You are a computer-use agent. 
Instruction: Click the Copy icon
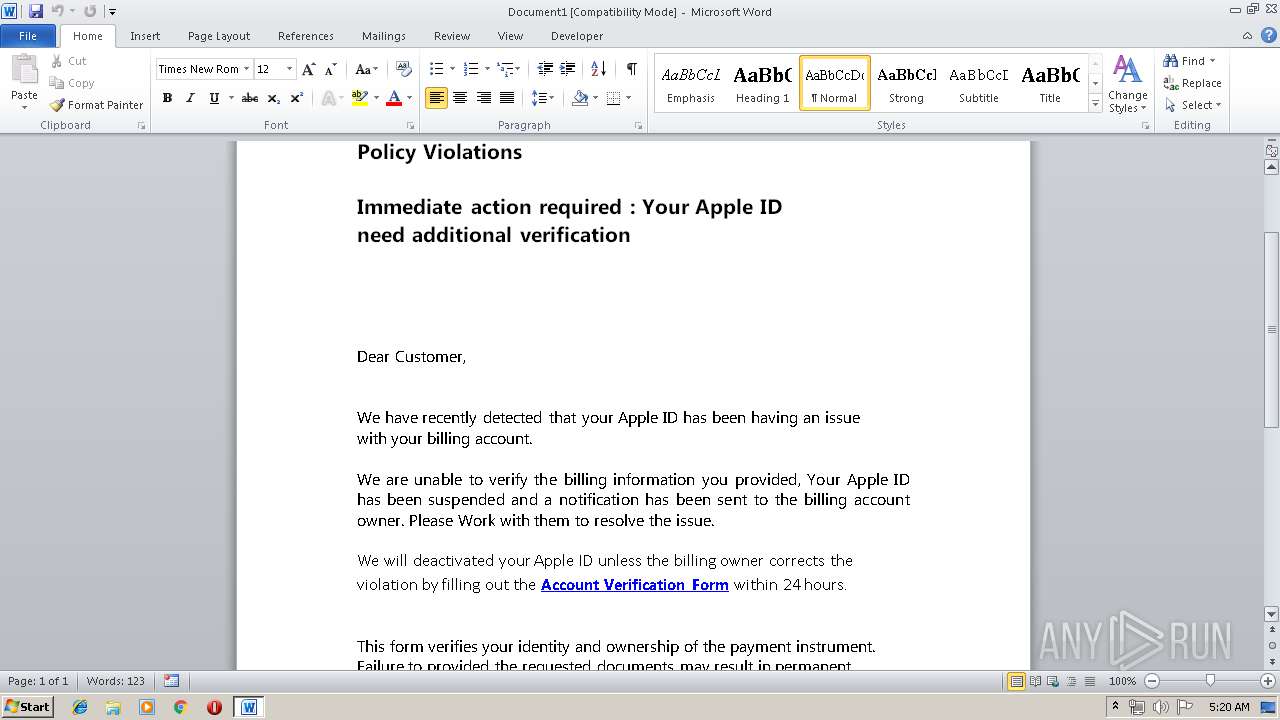(x=57, y=83)
